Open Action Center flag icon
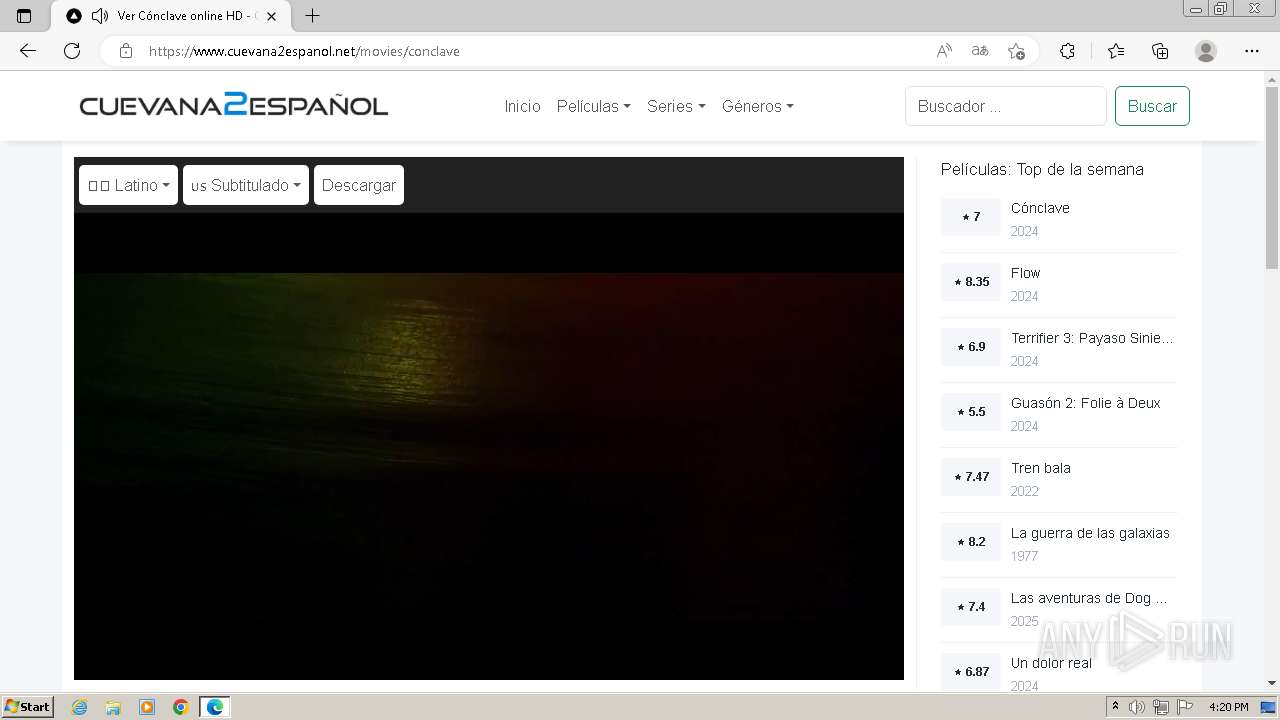The width and height of the screenshot is (1280, 720). tap(1184, 707)
